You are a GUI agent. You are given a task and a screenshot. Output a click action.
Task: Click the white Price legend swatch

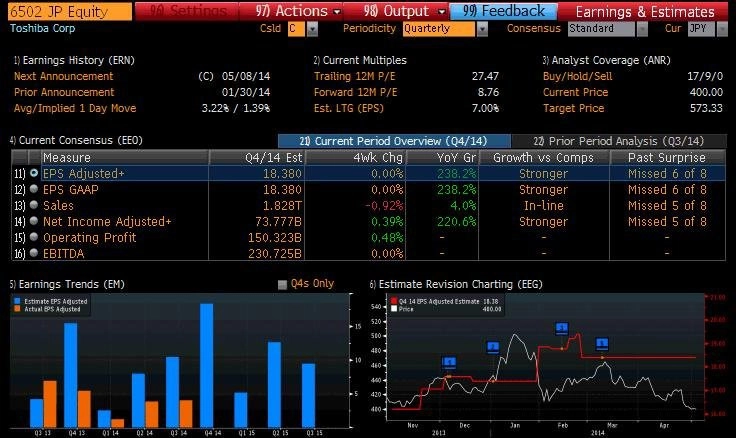[x=394, y=309]
